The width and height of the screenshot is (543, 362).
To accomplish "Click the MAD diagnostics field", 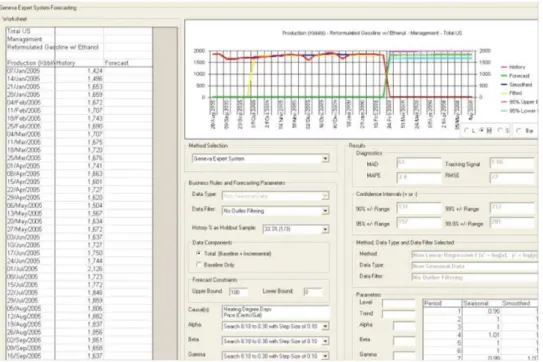I will point(419,163).
